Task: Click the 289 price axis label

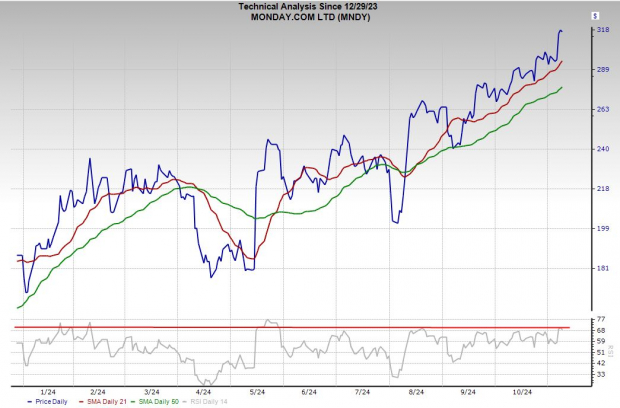Action: tap(603, 70)
